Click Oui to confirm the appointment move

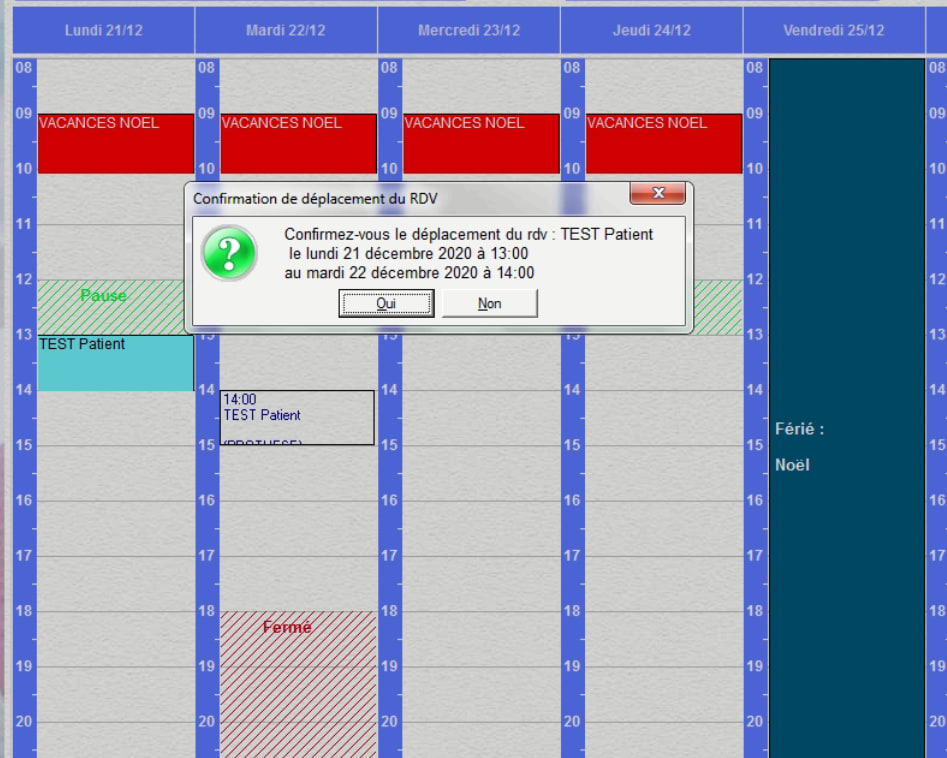(386, 303)
